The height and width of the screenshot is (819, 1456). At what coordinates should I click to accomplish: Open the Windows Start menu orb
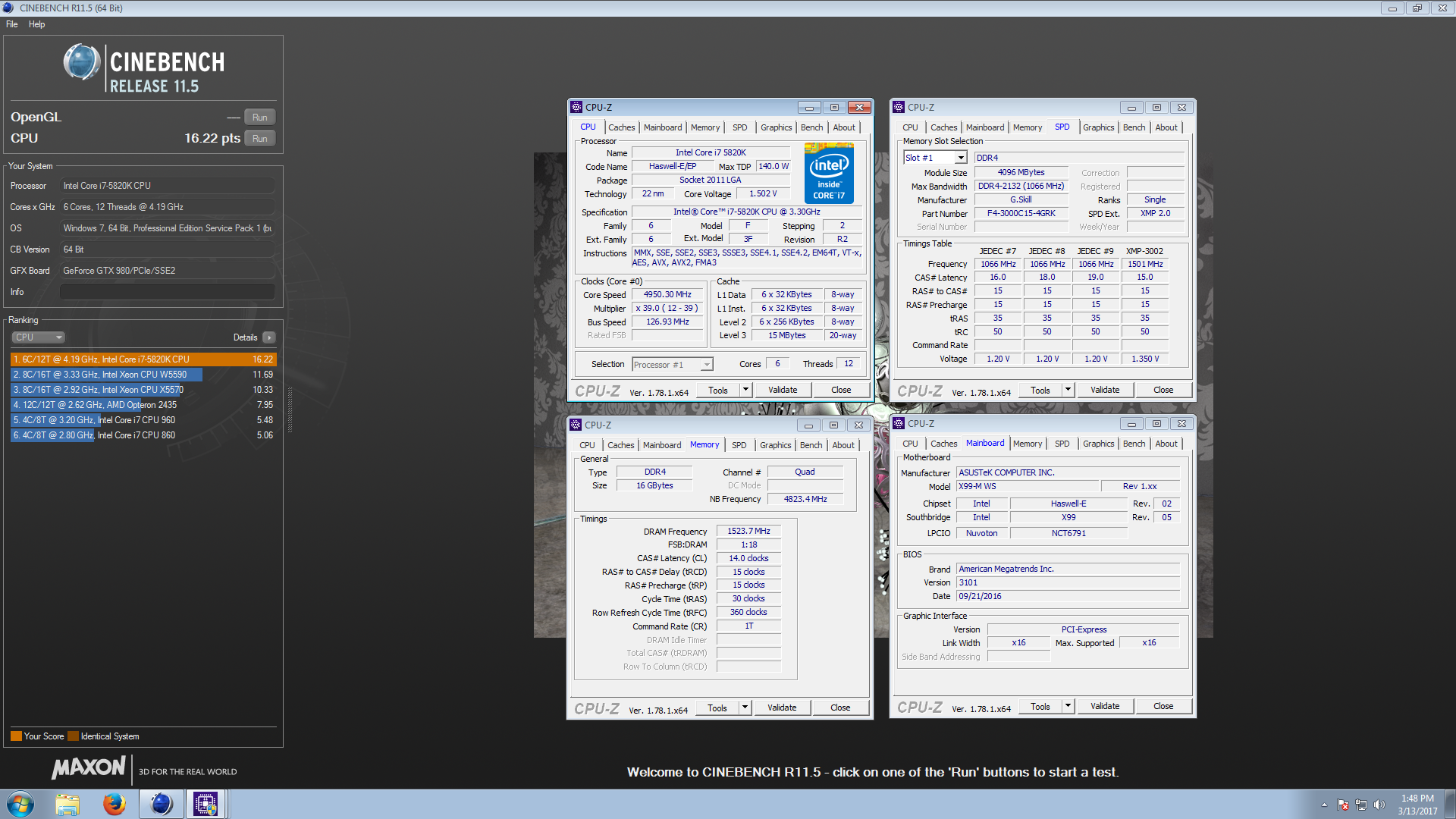20,804
